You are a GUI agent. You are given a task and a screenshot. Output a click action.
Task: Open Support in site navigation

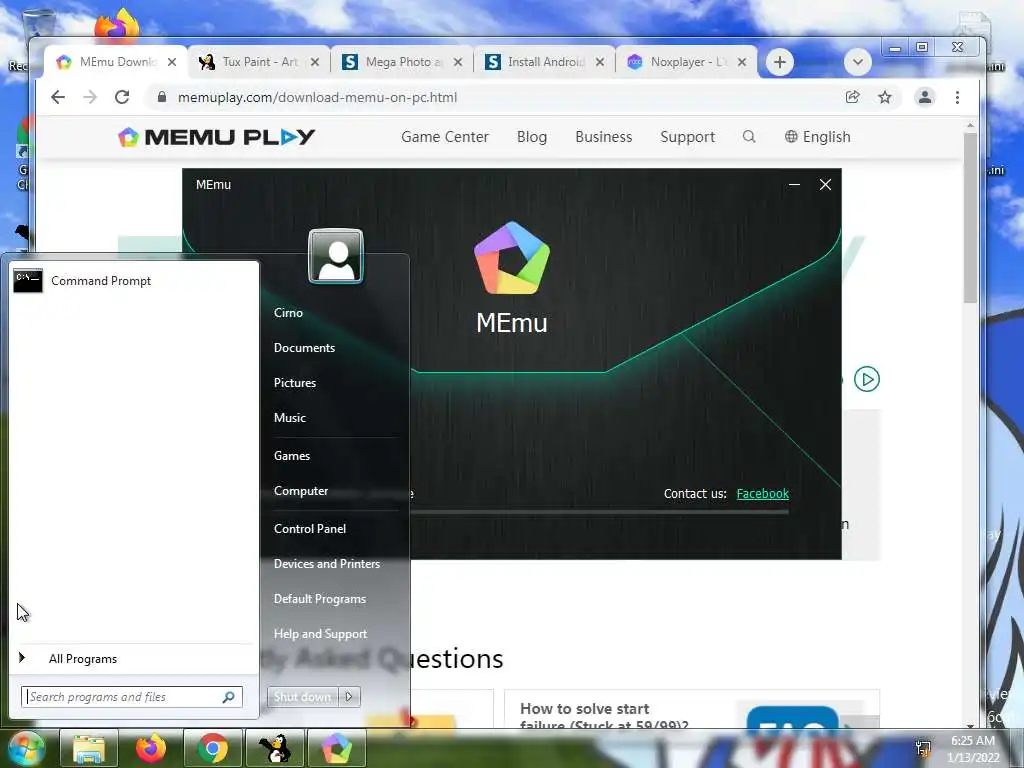point(687,136)
